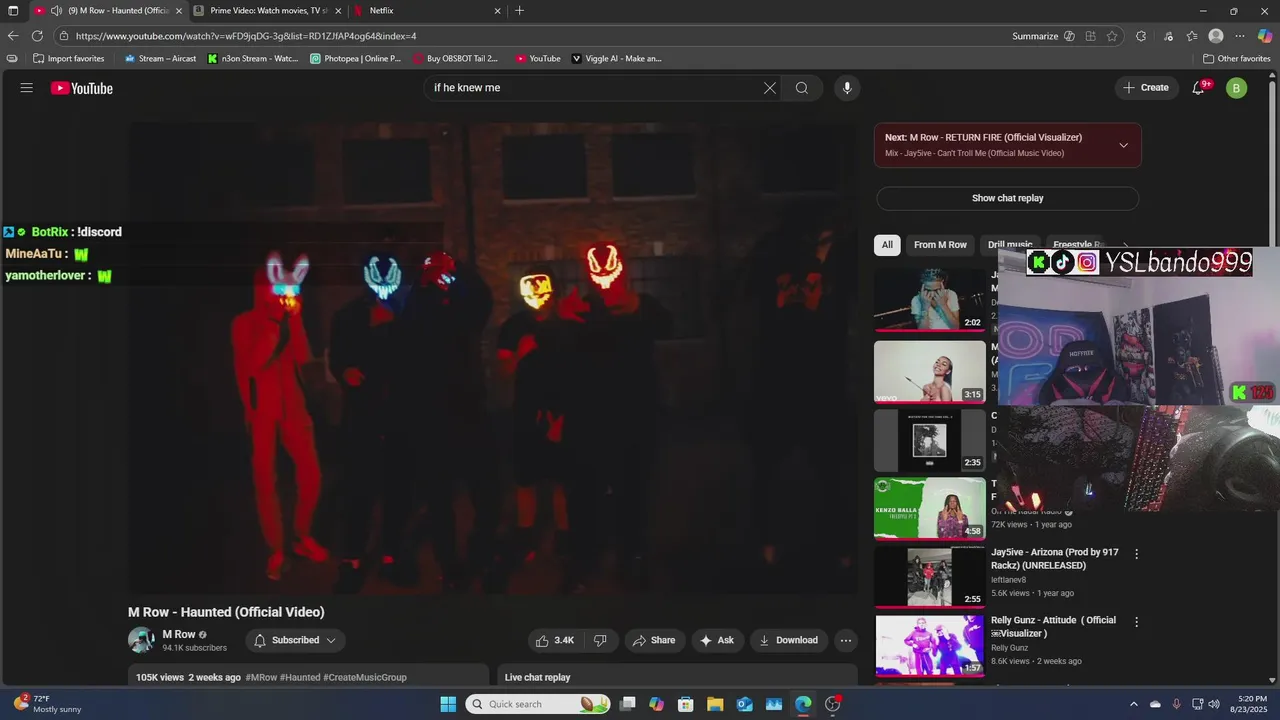Open options for Jay5ive Arizona video
1280x720 pixels.
click(1136, 554)
